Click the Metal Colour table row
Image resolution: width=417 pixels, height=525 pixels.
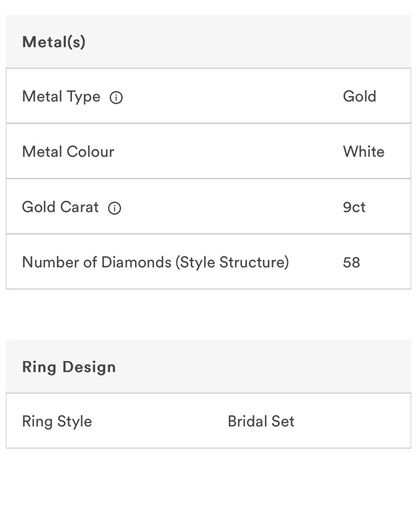(x=208, y=151)
